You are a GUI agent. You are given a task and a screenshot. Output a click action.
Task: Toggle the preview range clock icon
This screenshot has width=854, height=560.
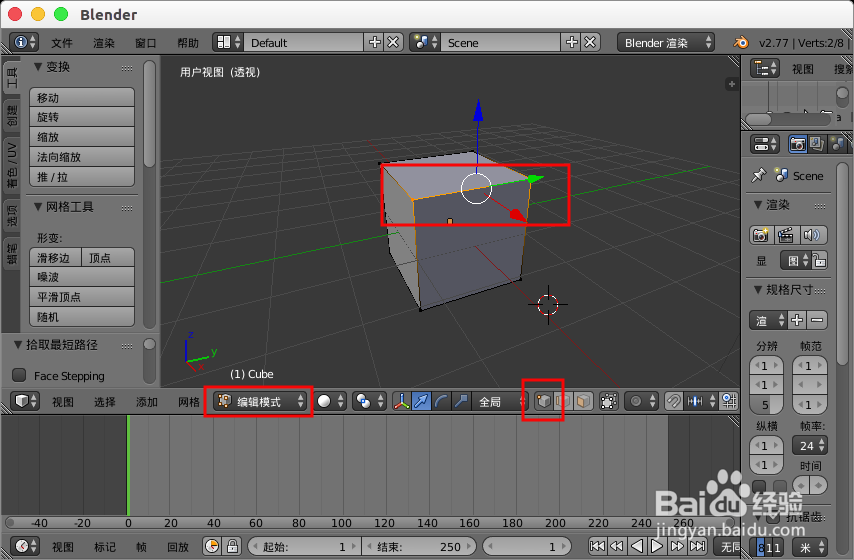coord(212,546)
